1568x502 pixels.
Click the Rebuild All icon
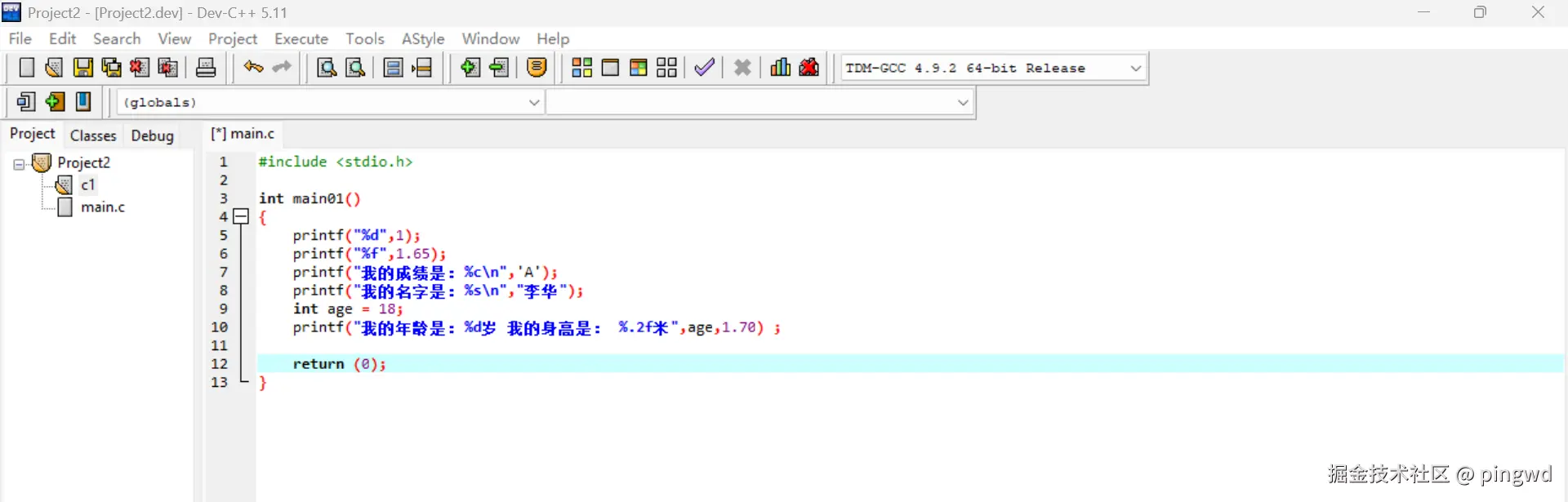(x=667, y=68)
